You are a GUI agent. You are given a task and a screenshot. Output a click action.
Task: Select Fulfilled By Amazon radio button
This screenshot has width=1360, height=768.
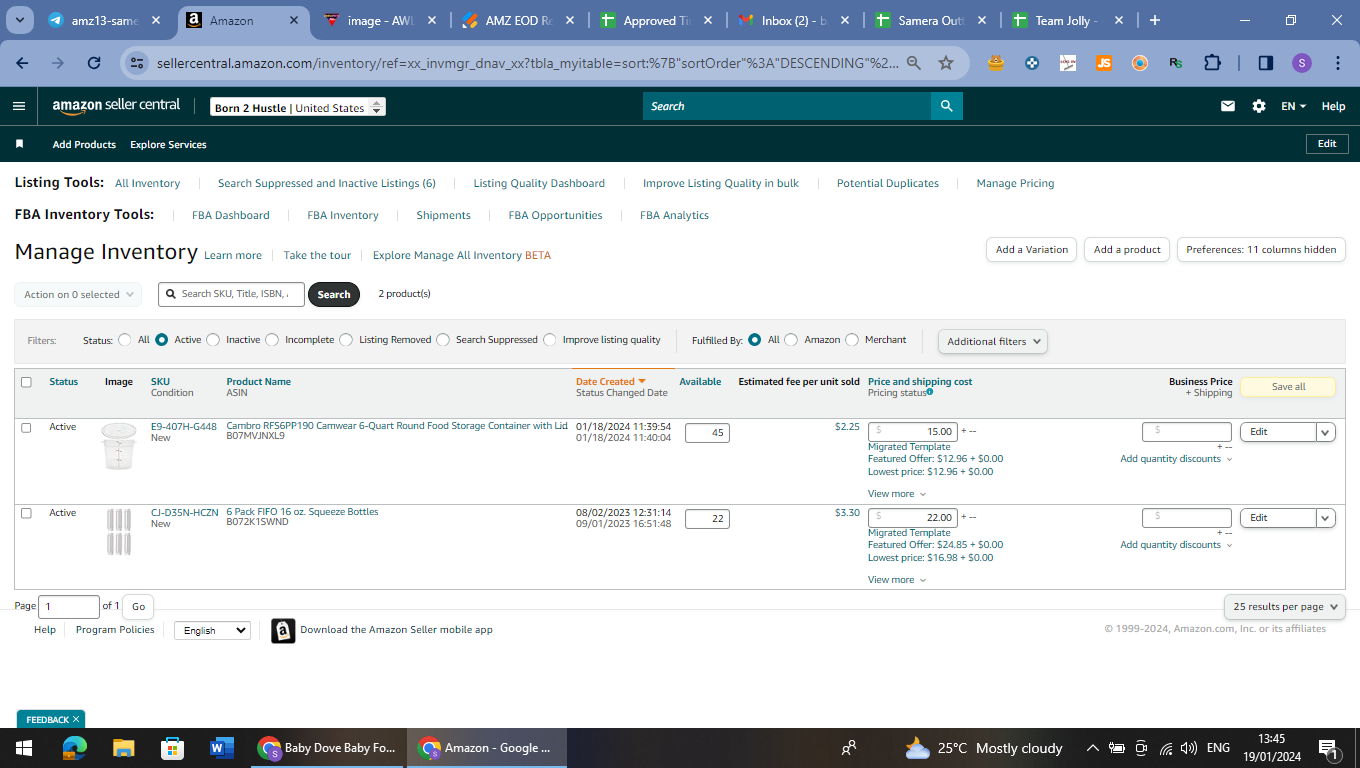[791, 340]
